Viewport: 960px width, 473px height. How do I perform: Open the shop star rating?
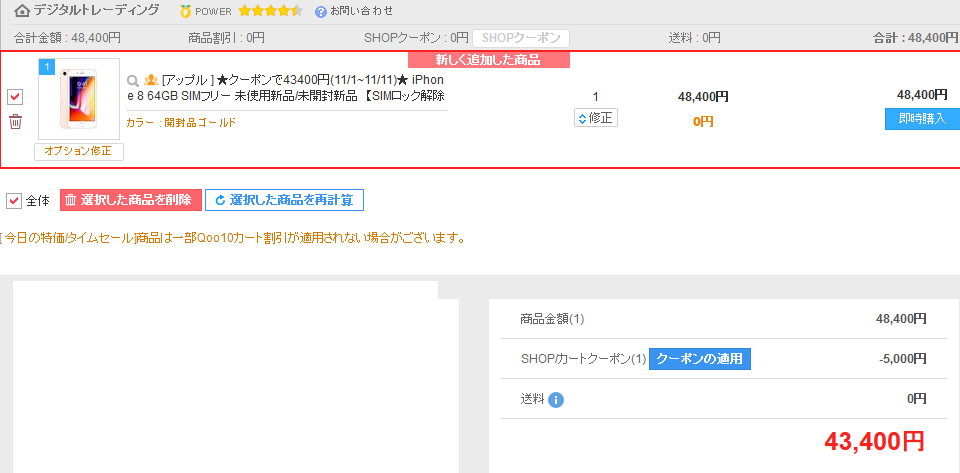[270, 11]
